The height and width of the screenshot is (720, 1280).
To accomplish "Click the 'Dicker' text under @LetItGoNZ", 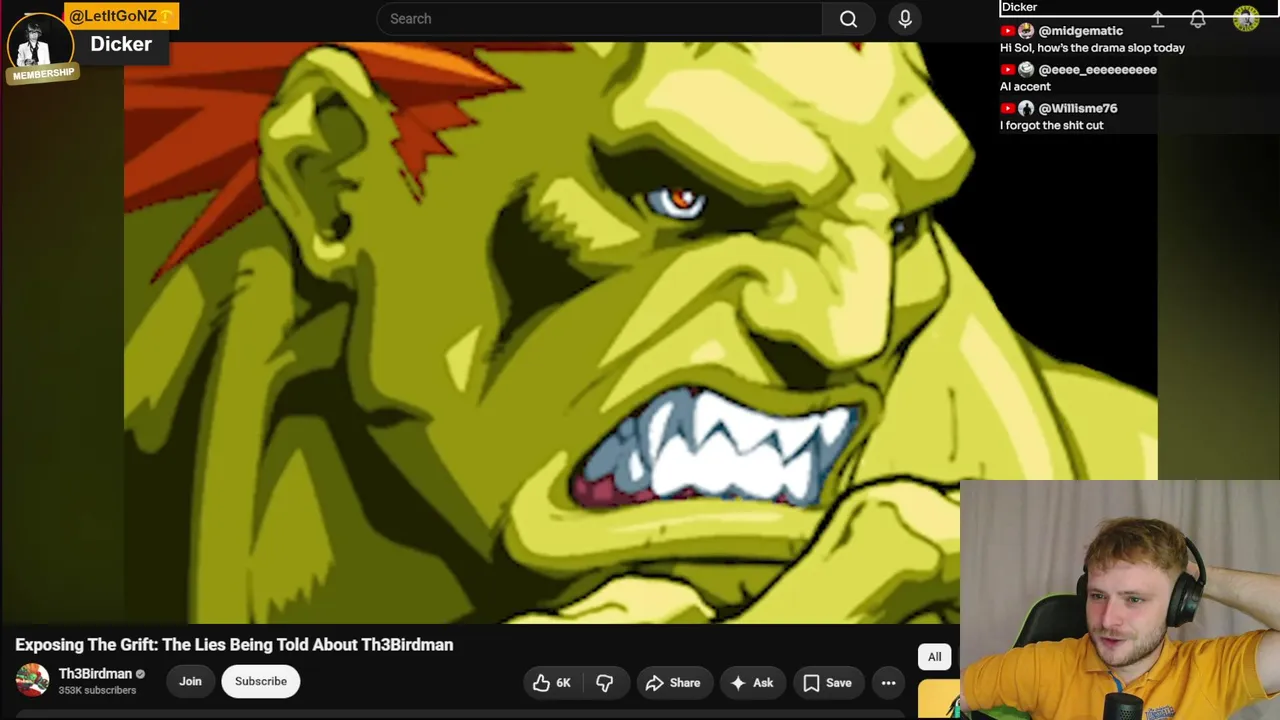I will click(x=121, y=44).
